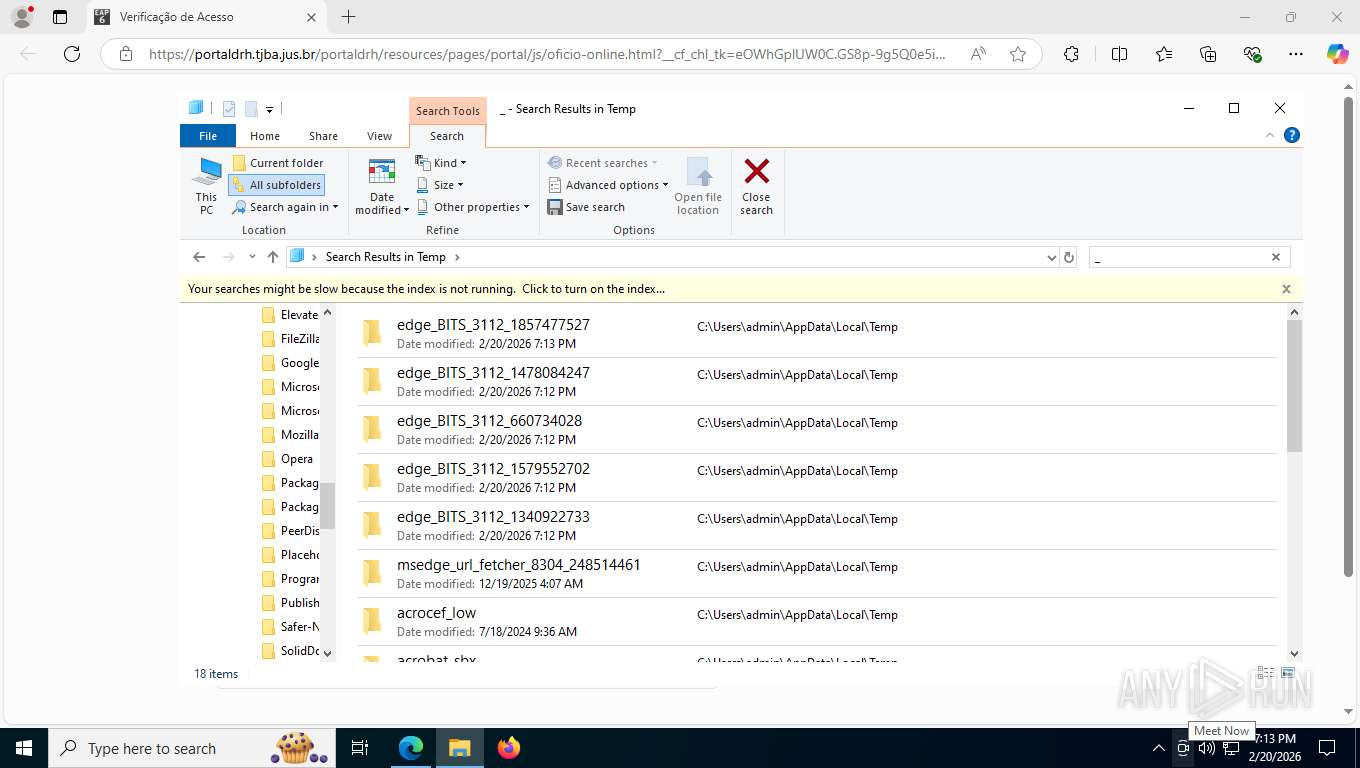The height and width of the screenshot is (768, 1360).
Task: Switch to View ribbon tab
Action: click(379, 136)
